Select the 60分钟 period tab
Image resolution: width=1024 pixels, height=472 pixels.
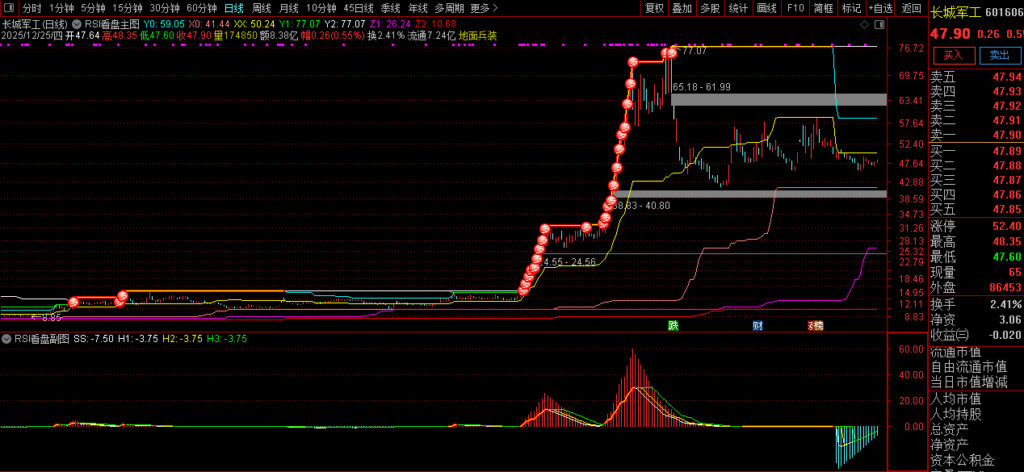pos(202,7)
